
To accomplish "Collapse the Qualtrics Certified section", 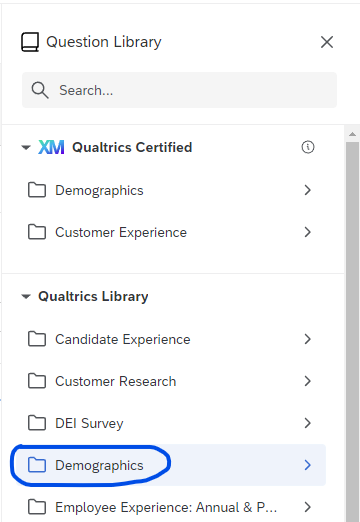I will pyautogui.click(x=26, y=147).
